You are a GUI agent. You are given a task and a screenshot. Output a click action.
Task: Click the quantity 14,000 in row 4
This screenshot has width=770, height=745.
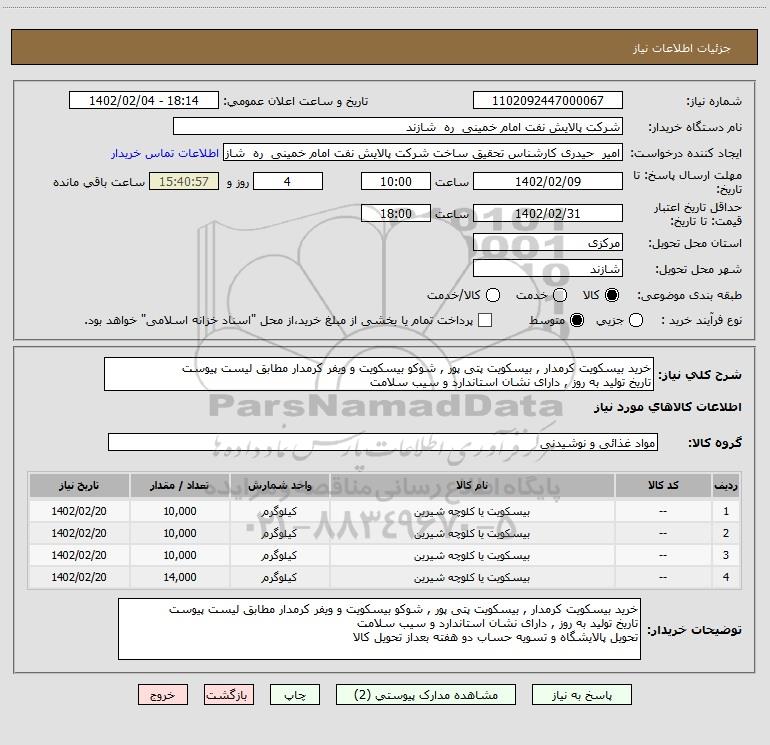tap(180, 577)
